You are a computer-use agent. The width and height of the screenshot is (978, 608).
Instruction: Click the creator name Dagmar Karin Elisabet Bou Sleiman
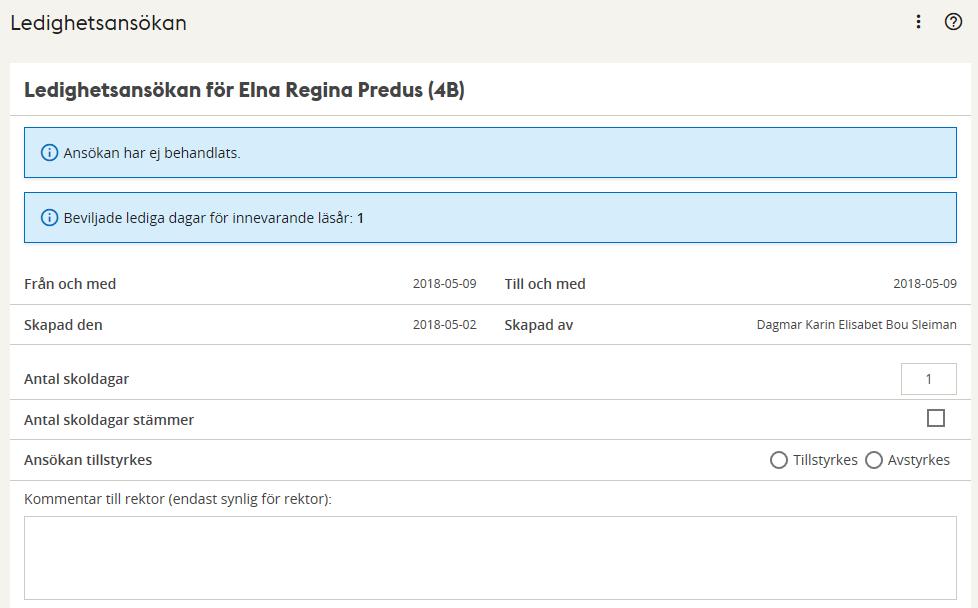pos(856,325)
